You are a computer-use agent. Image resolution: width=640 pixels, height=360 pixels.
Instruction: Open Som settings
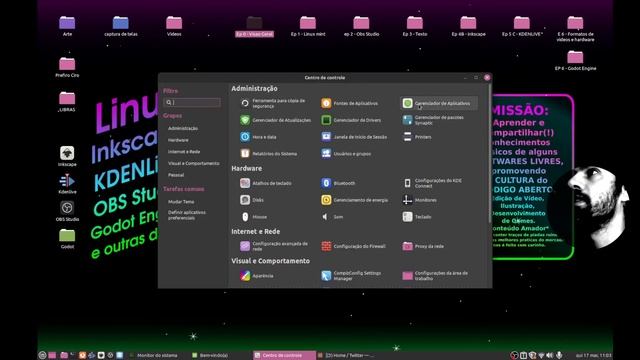pos(332,217)
